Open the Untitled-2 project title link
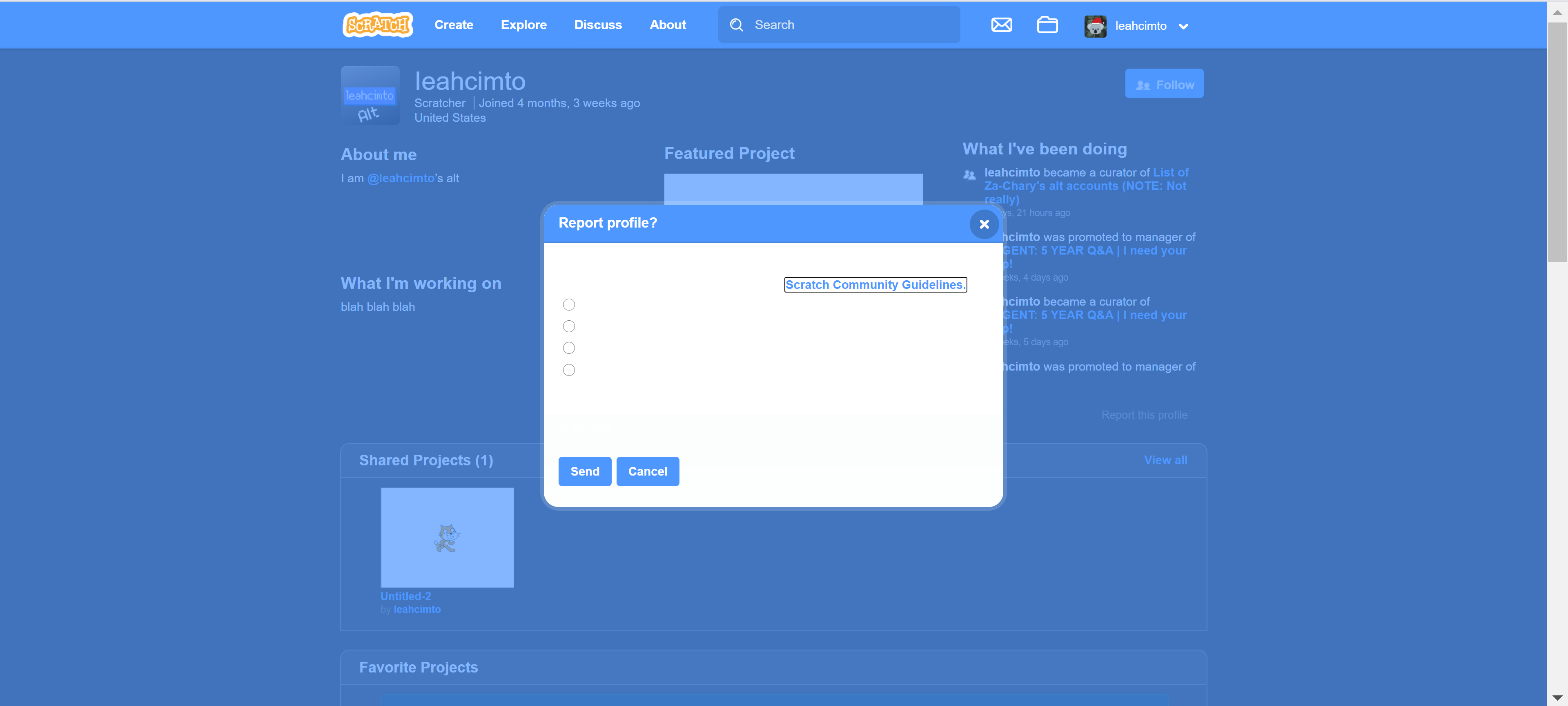1568x706 pixels. pyautogui.click(x=405, y=597)
